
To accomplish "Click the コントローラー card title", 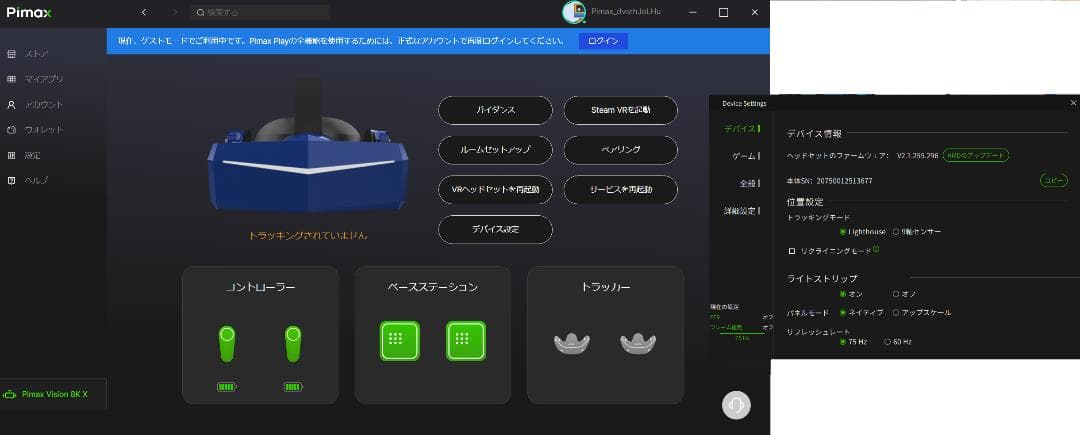I will point(260,287).
